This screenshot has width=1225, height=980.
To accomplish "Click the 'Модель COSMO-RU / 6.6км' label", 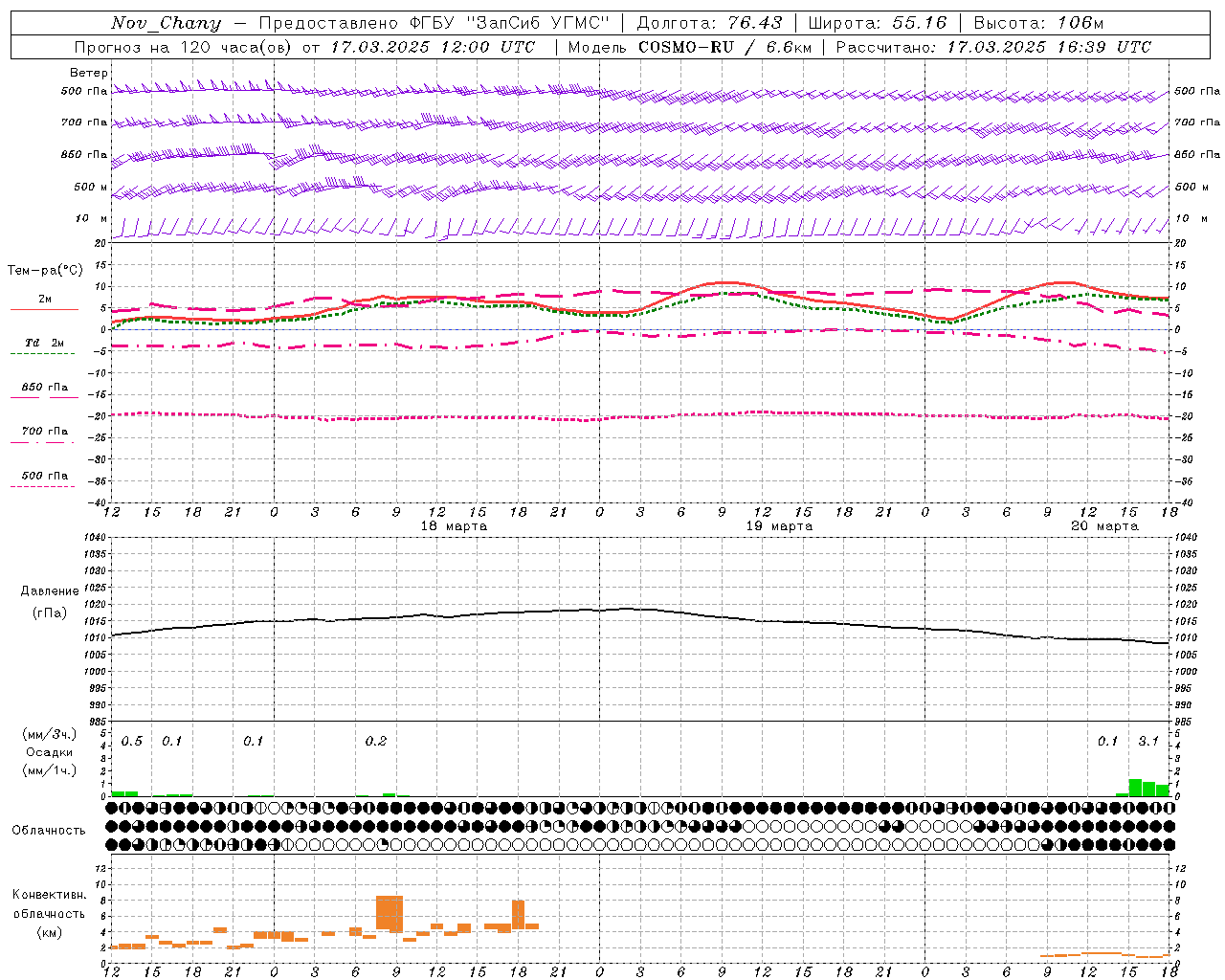I will pyautogui.click(x=689, y=47).
